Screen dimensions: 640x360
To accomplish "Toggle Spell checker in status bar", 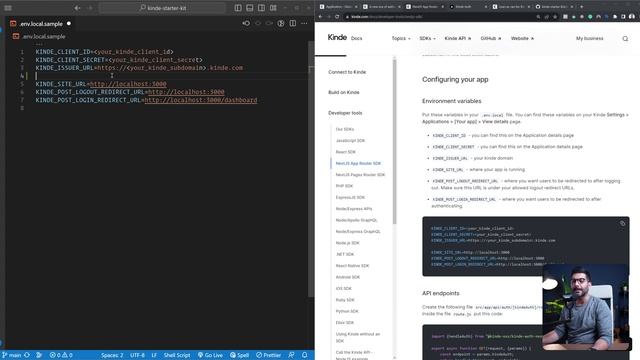I will click(x=239, y=355).
